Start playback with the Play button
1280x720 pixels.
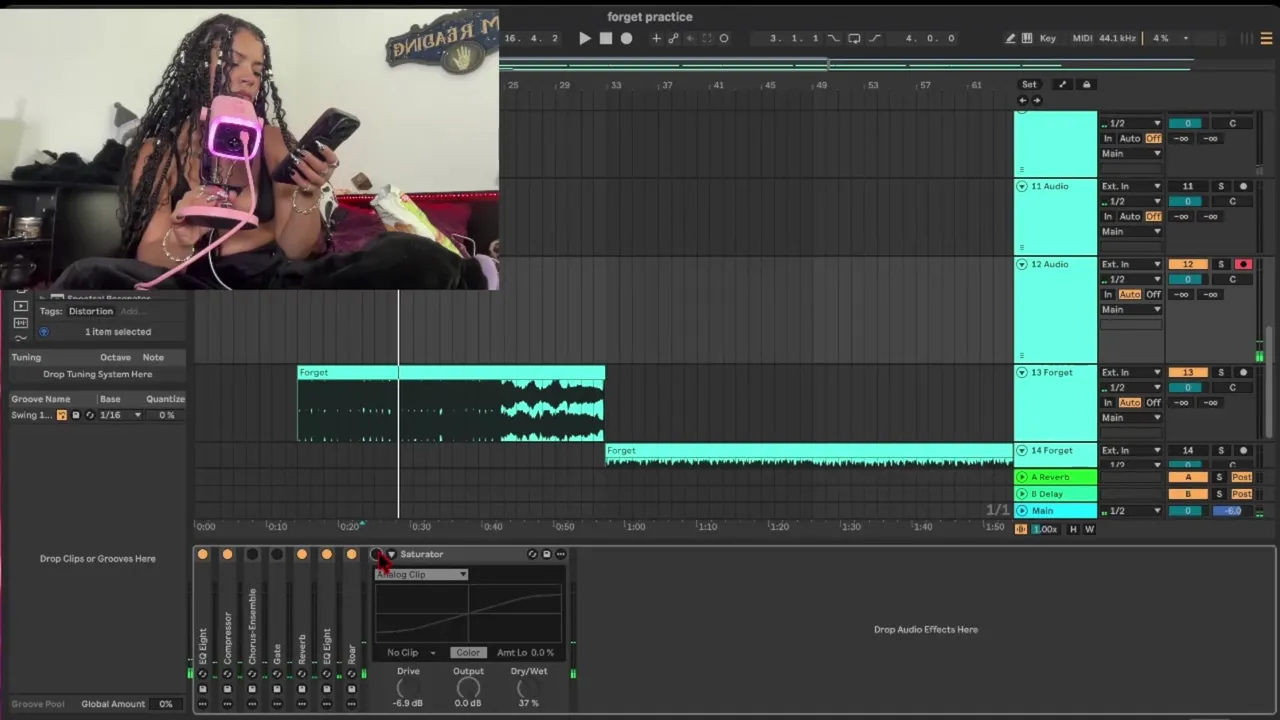click(x=585, y=38)
